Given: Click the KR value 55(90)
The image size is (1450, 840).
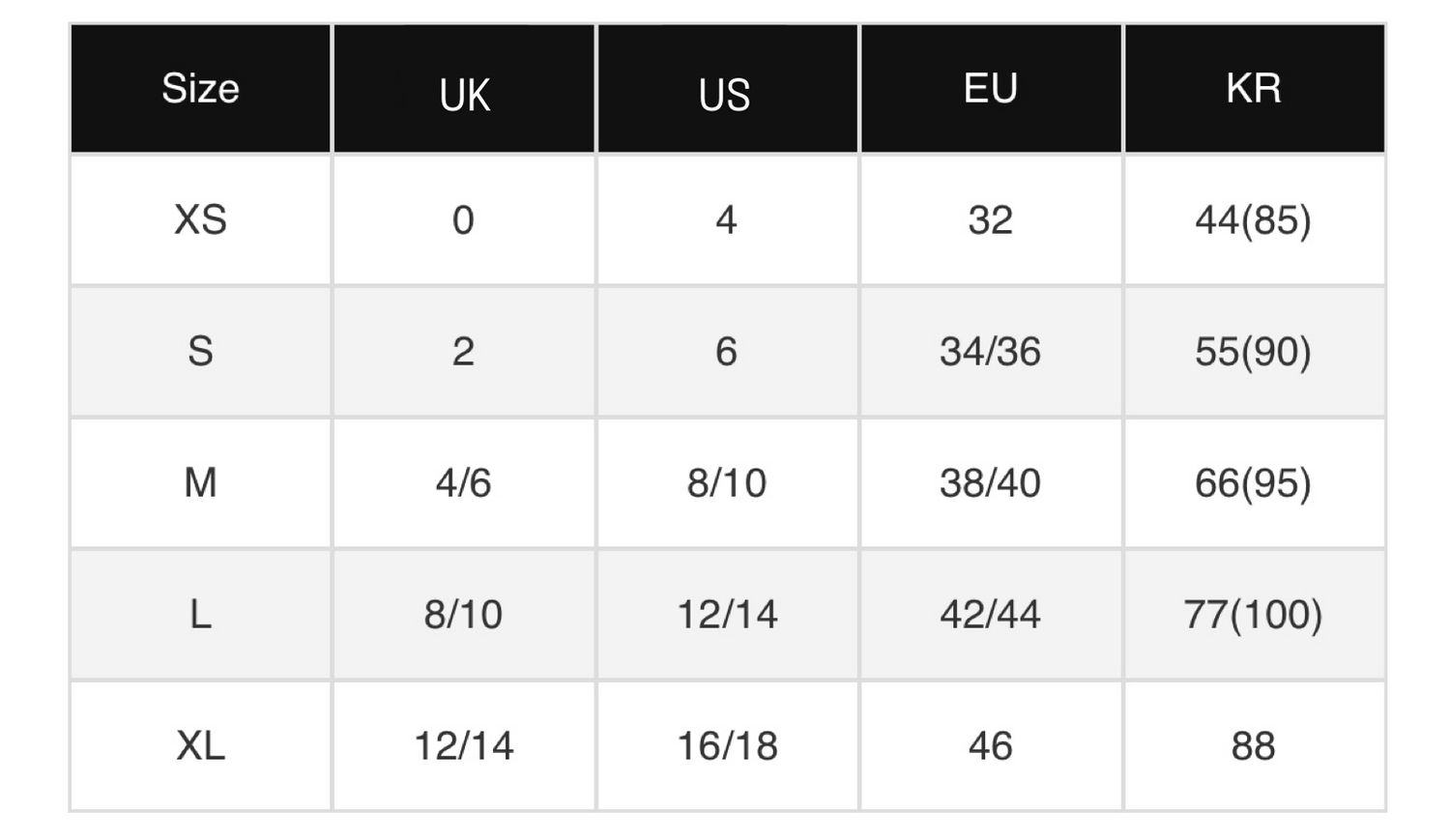Looking at the screenshot, I should (1253, 352).
